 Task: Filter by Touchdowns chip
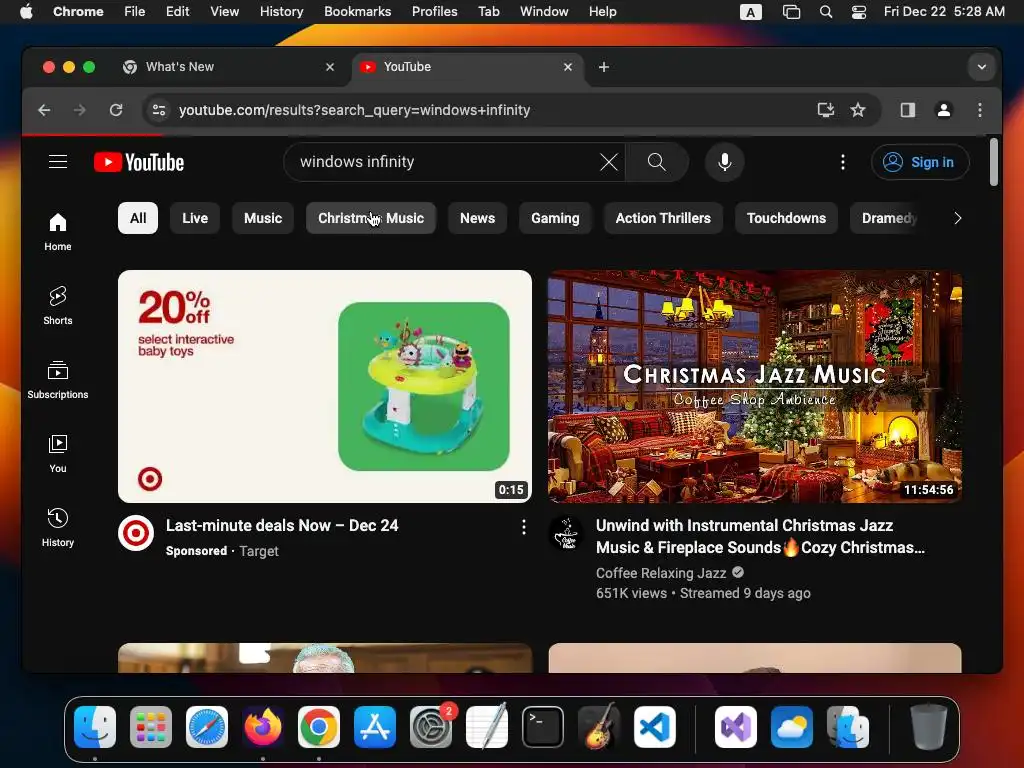coord(786,218)
